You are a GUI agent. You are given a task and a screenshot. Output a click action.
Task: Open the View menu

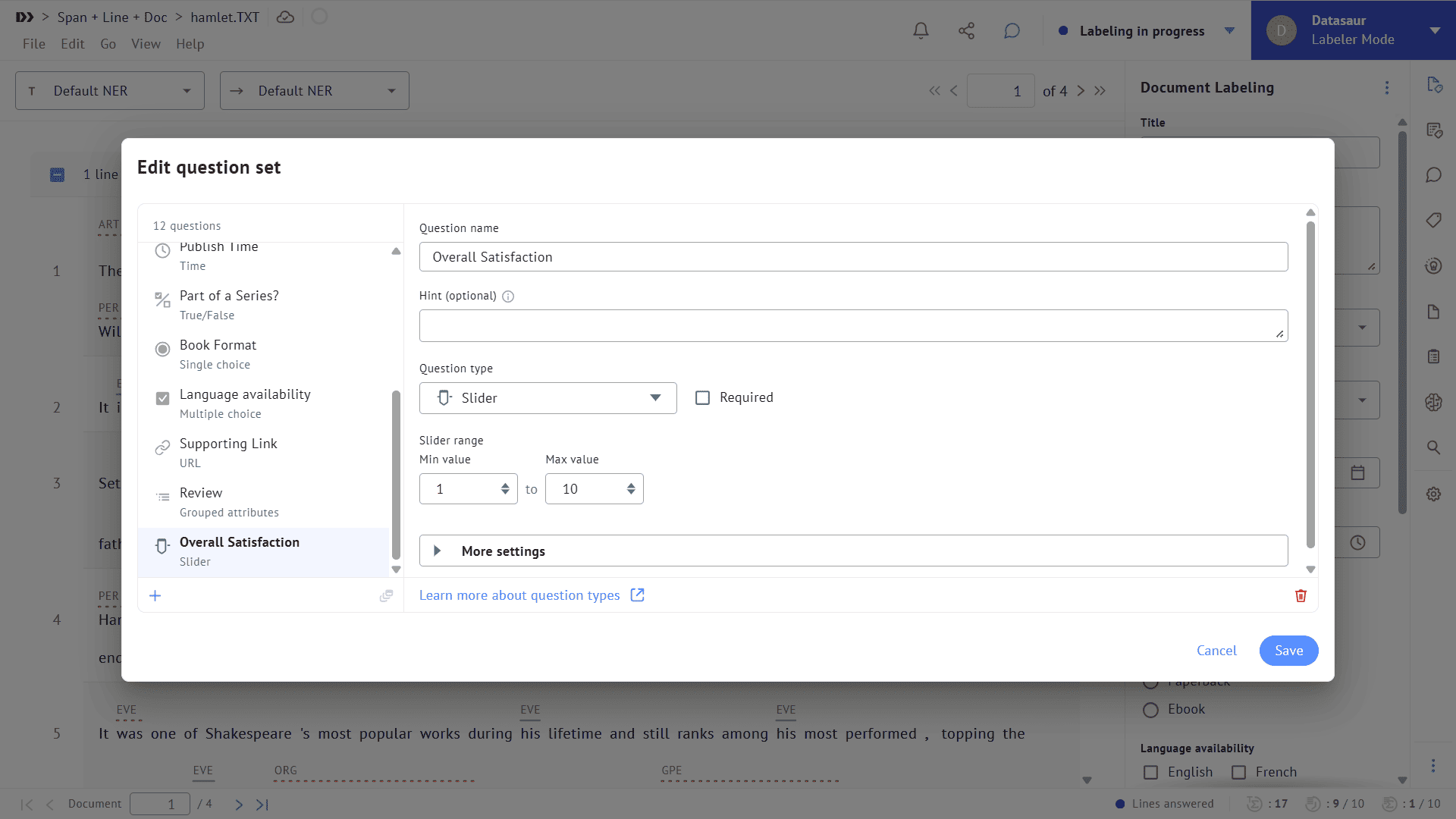pyautogui.click(x=146, y=44)
